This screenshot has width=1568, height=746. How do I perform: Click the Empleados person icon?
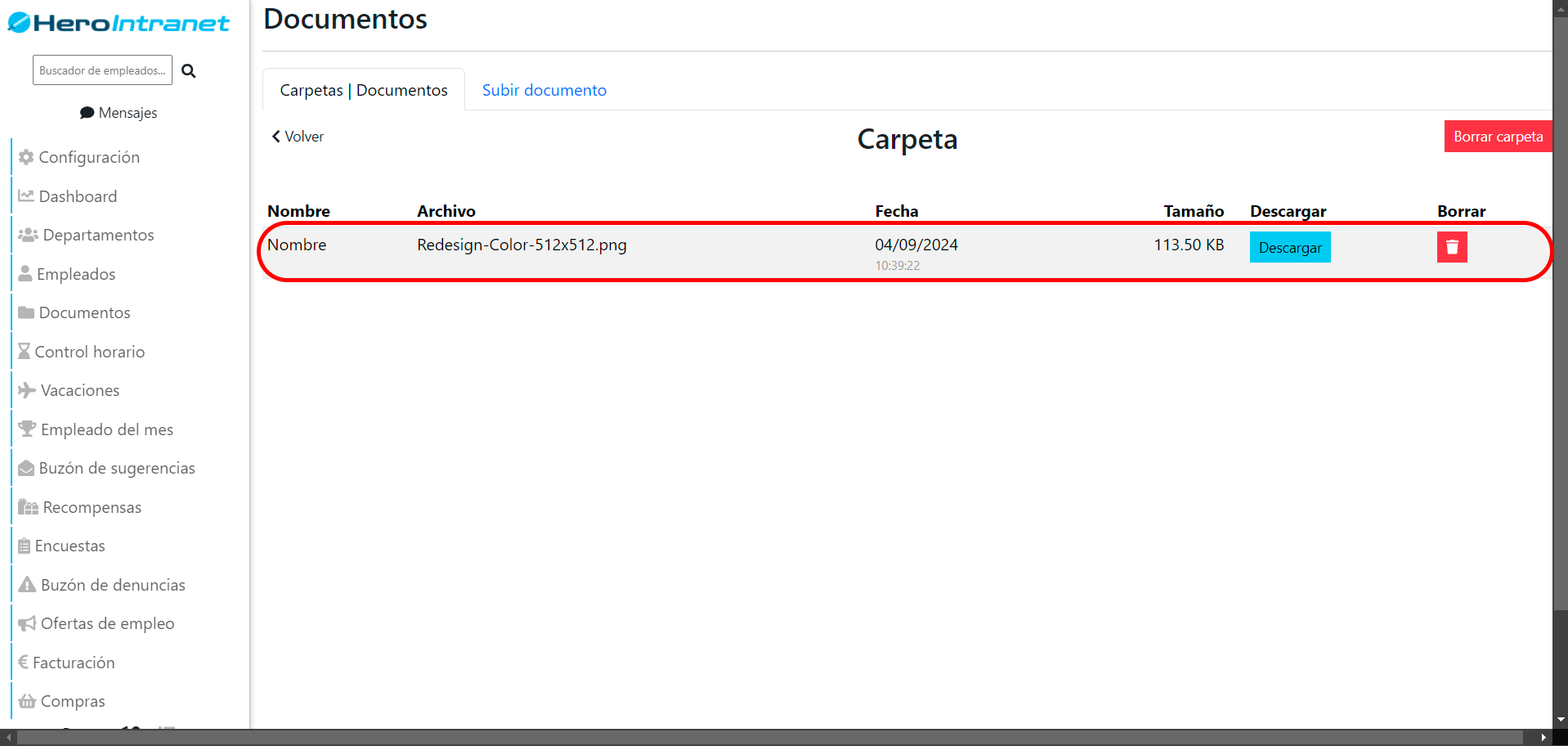tap(25, 273)
